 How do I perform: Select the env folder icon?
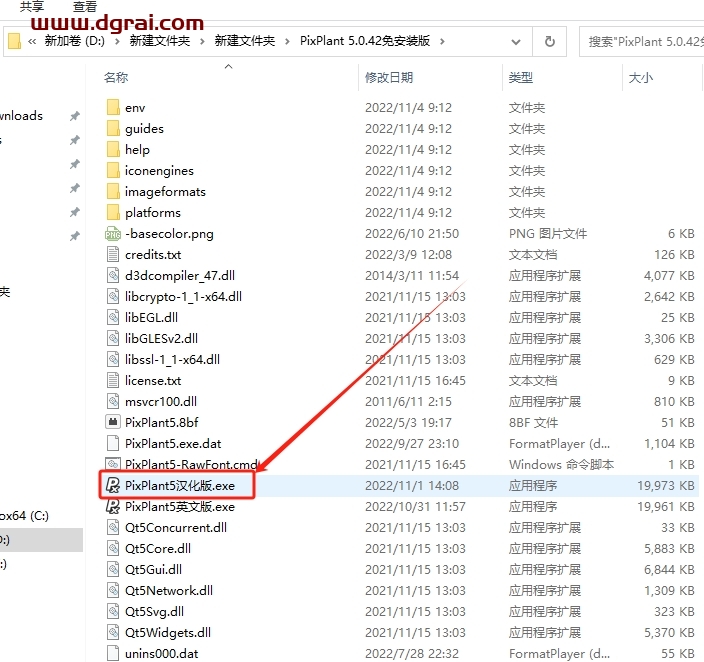[x=113, y=108]
